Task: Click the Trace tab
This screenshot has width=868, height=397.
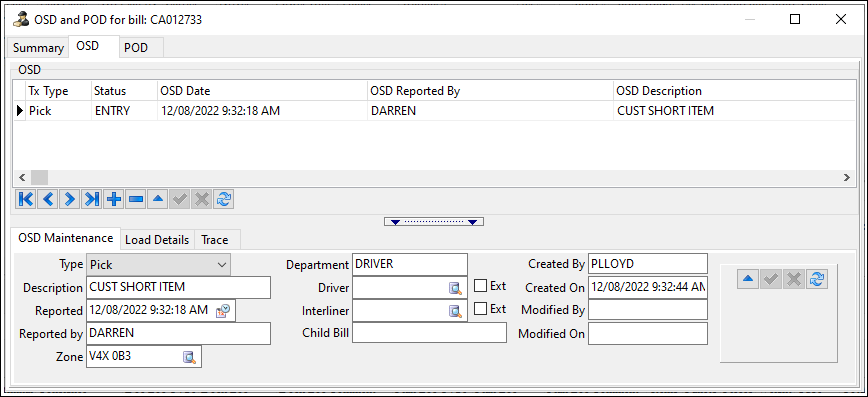Action: (215, 240)
